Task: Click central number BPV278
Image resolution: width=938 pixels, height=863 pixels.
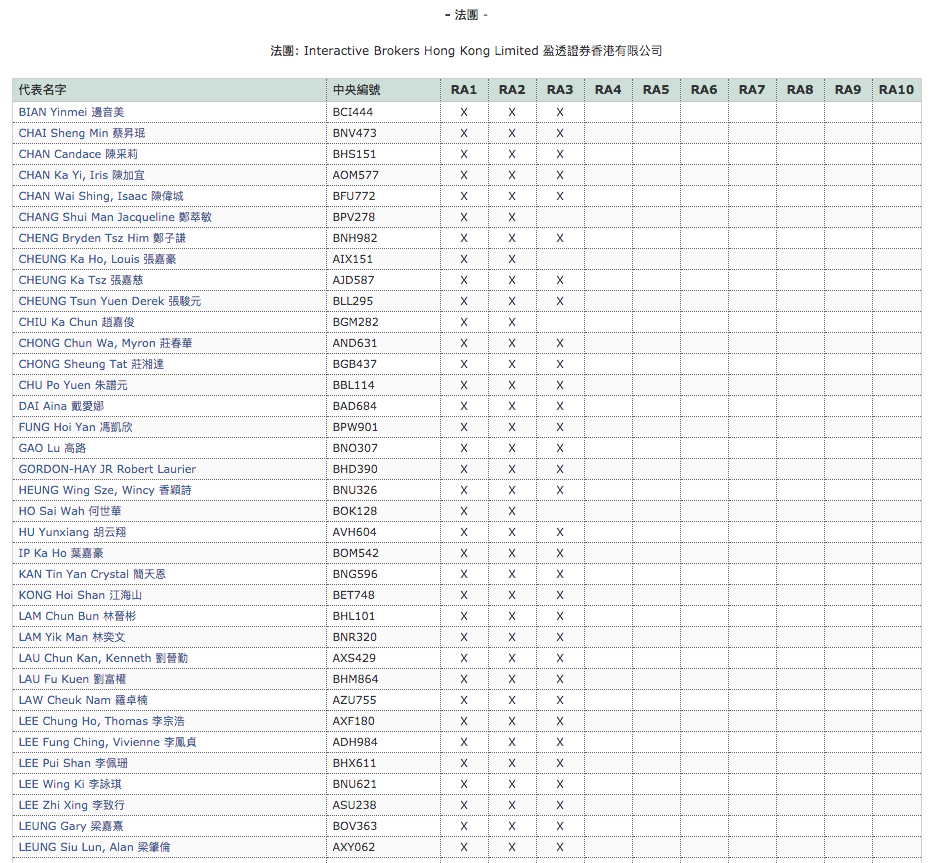Action: click(x=354, y=216)
